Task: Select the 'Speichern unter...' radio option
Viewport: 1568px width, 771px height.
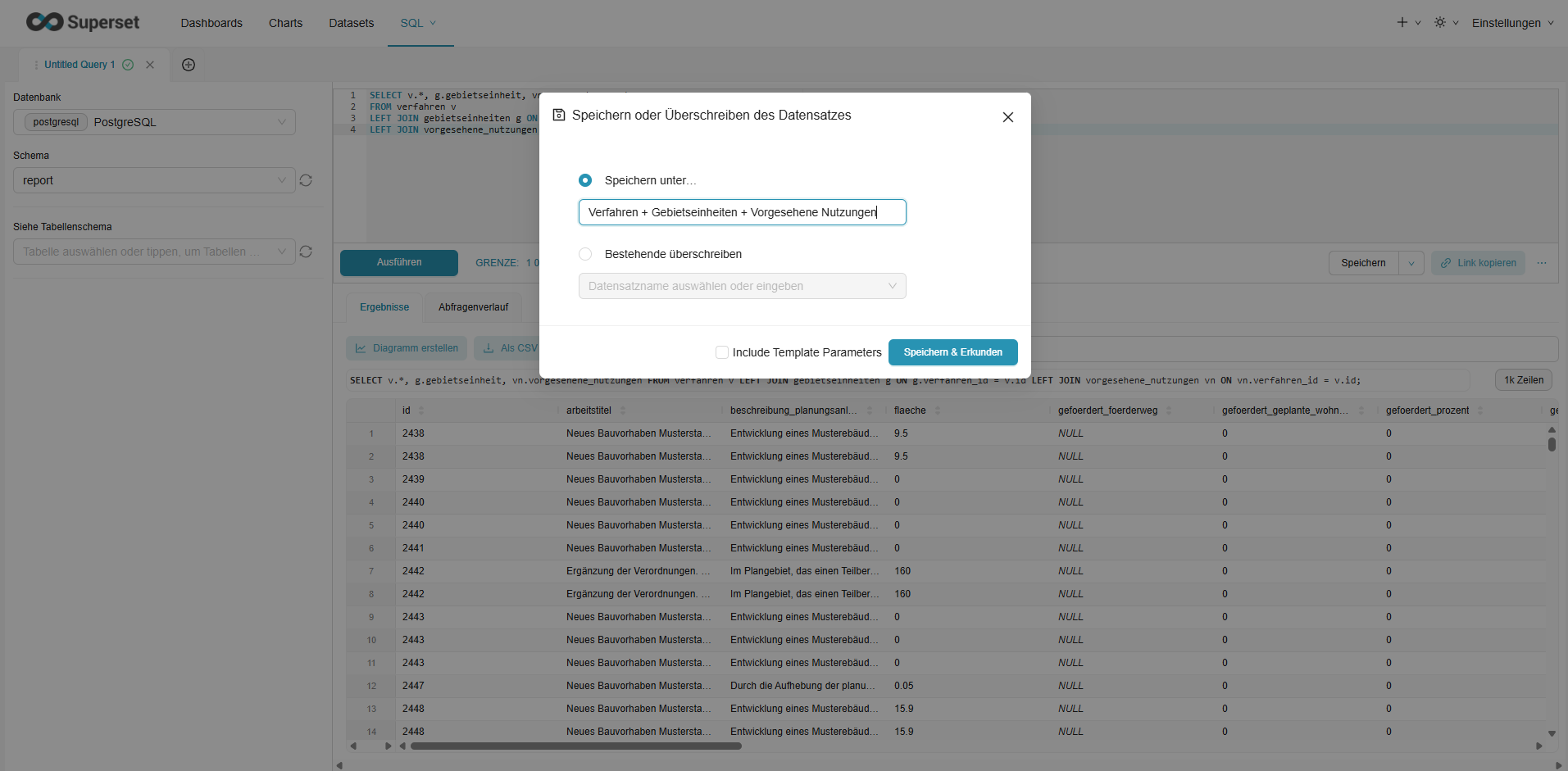Action: (585, 180)
